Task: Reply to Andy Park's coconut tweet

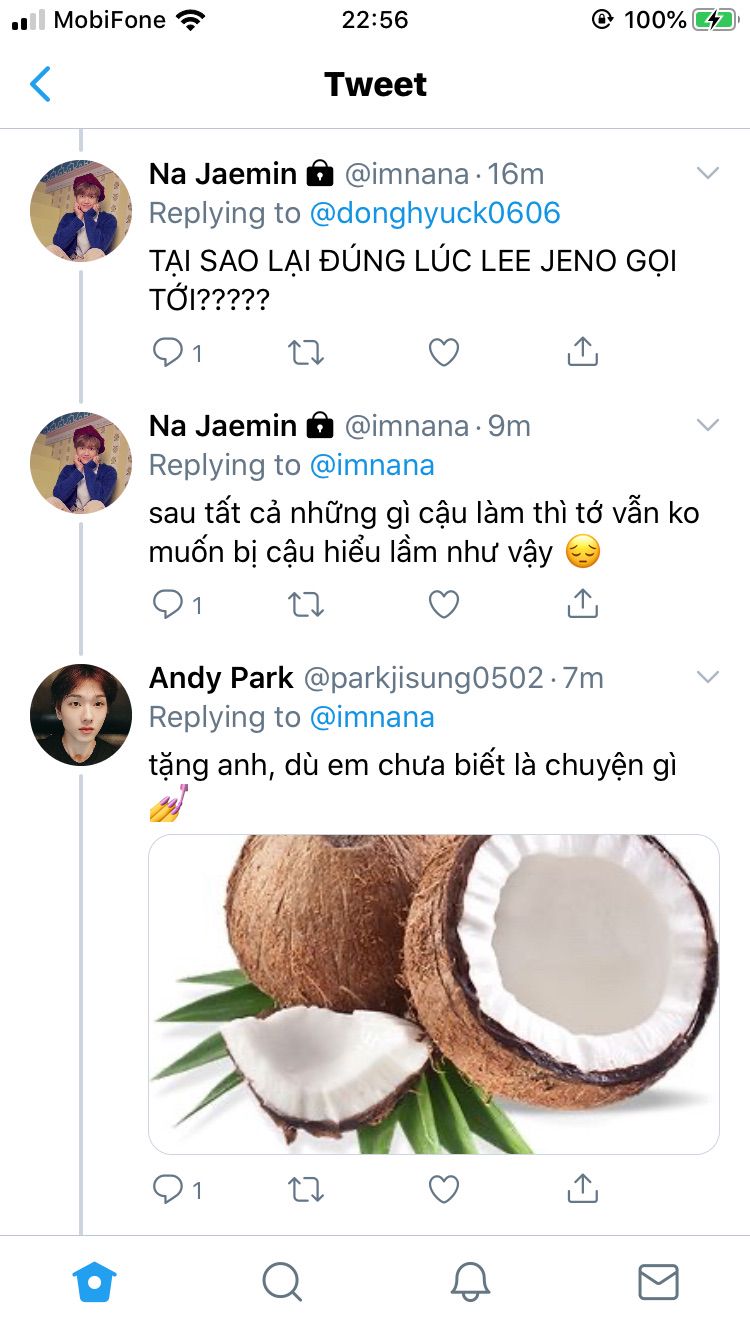Action: click(168, 1189)
